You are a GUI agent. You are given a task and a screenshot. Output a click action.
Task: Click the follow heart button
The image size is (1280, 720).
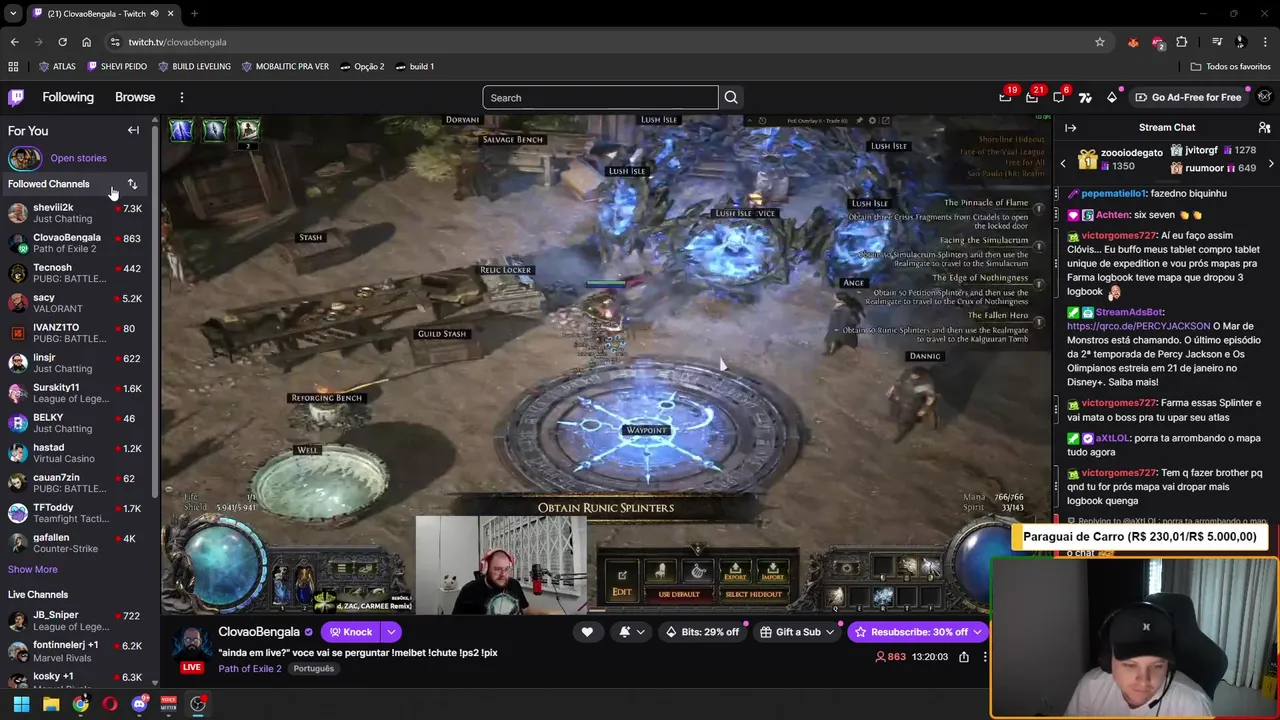coord(587,632)
